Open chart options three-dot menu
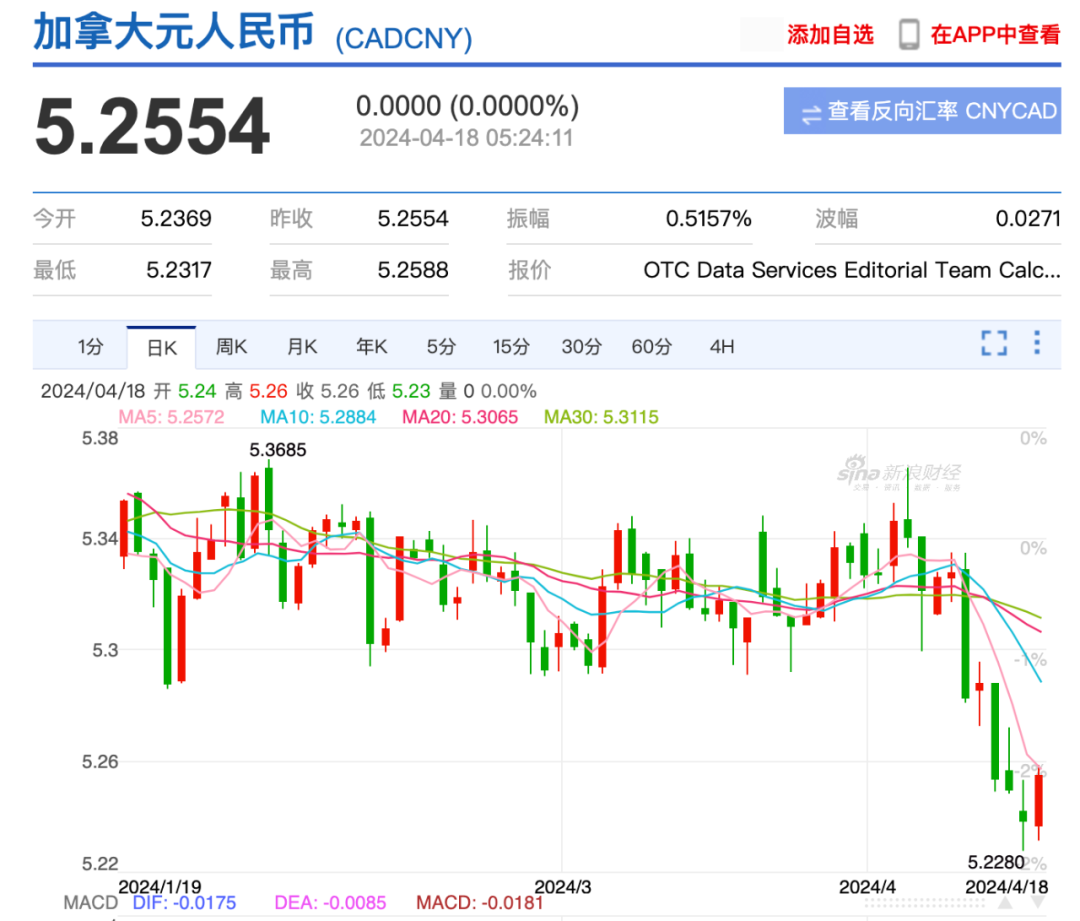The height and width of the screenshot is (921, 1080). pyautogui.click(x=1037, y=342)
